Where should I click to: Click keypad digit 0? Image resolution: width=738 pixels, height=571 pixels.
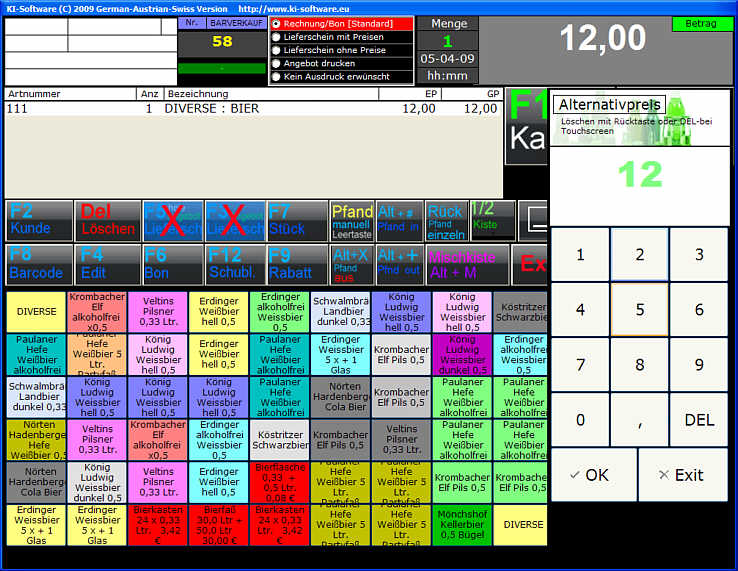(x=580, y=420)
